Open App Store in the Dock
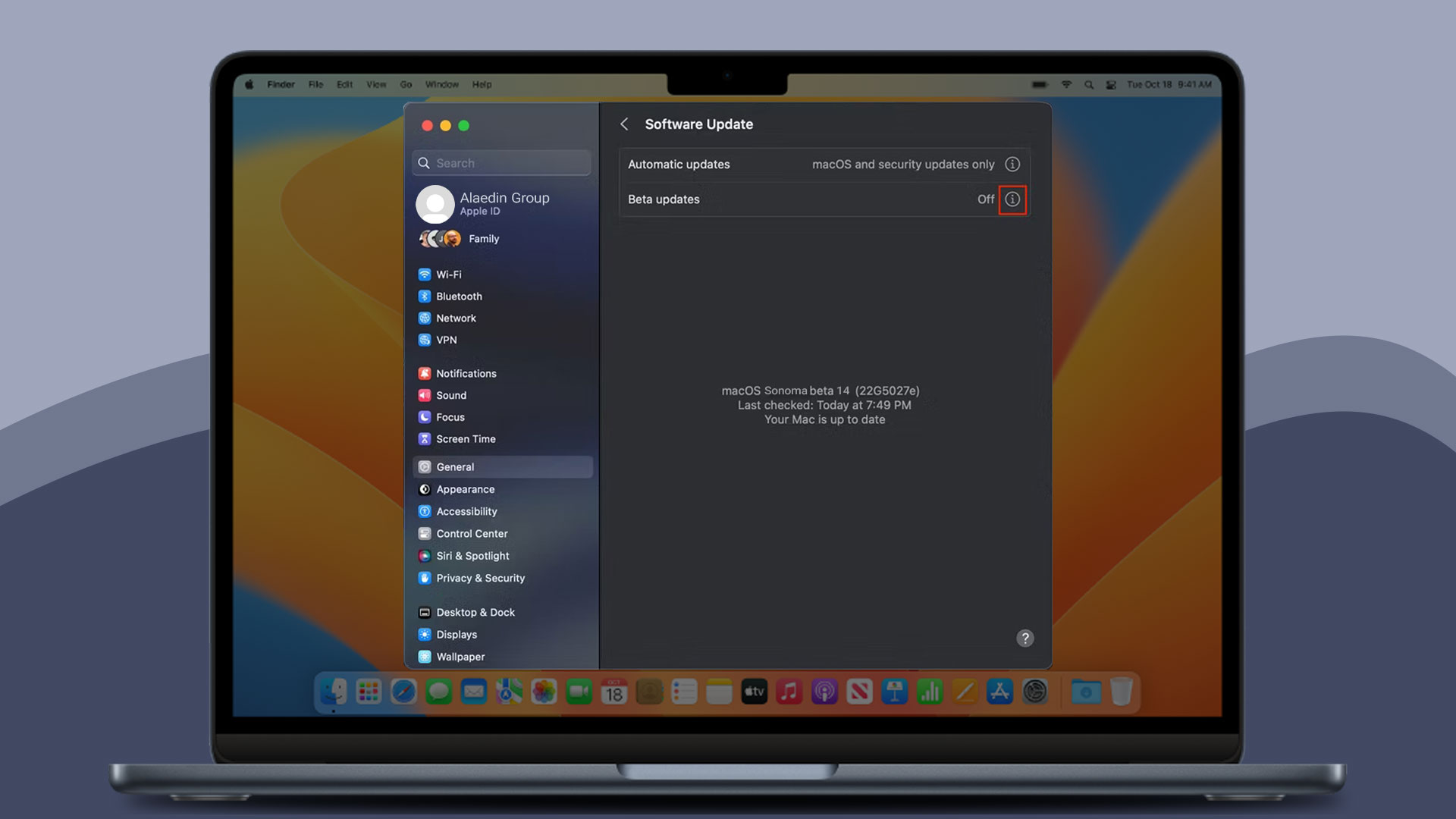The image size is (1456, 819). (x=999, y=692)
